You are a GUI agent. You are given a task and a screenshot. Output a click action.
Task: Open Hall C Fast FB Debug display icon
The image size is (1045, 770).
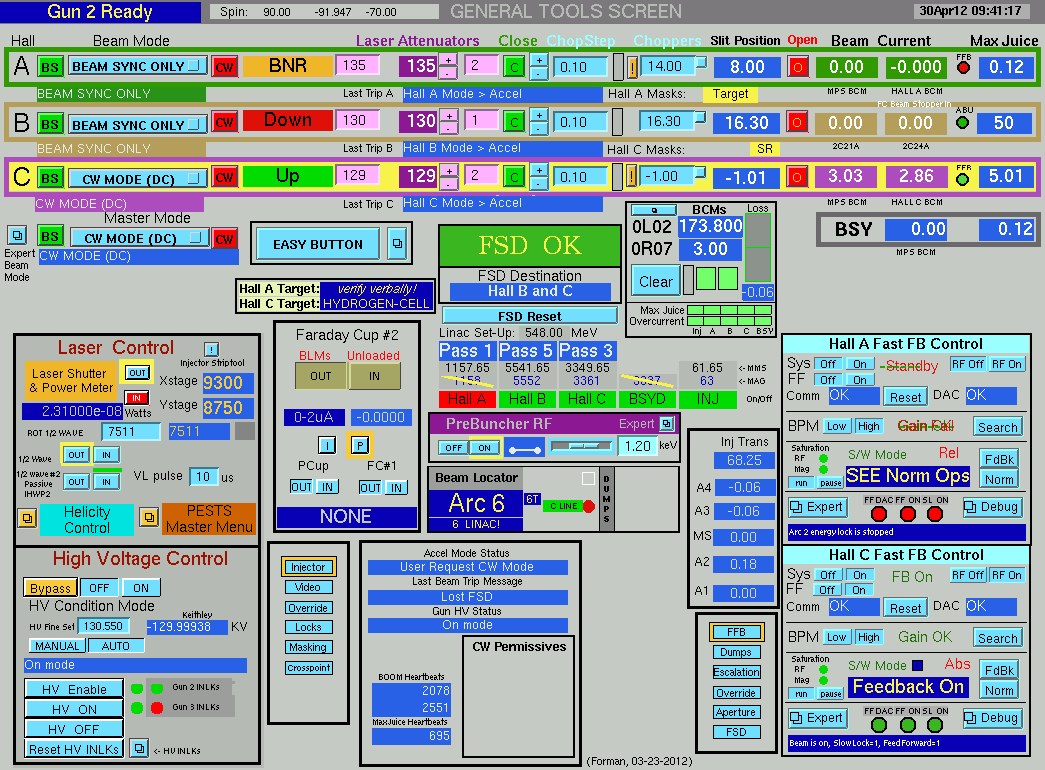tap(992, 718)
